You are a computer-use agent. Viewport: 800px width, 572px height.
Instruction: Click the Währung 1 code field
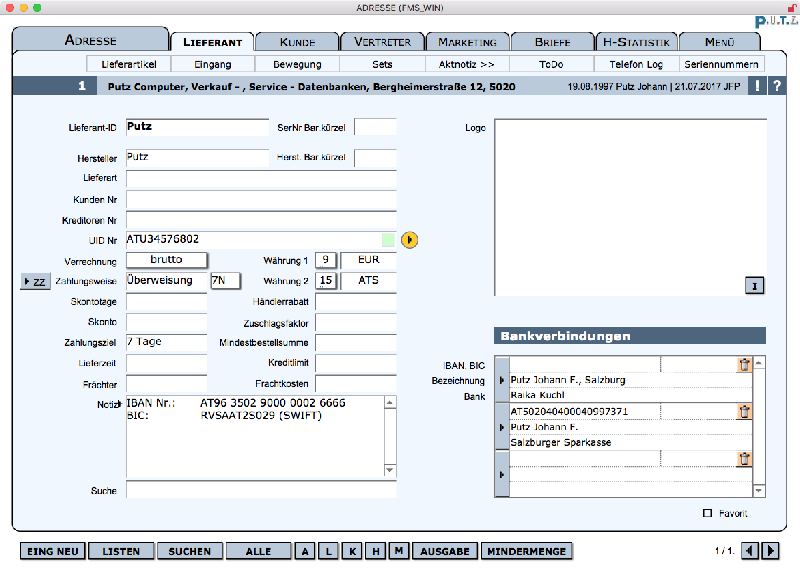[326, 260]
